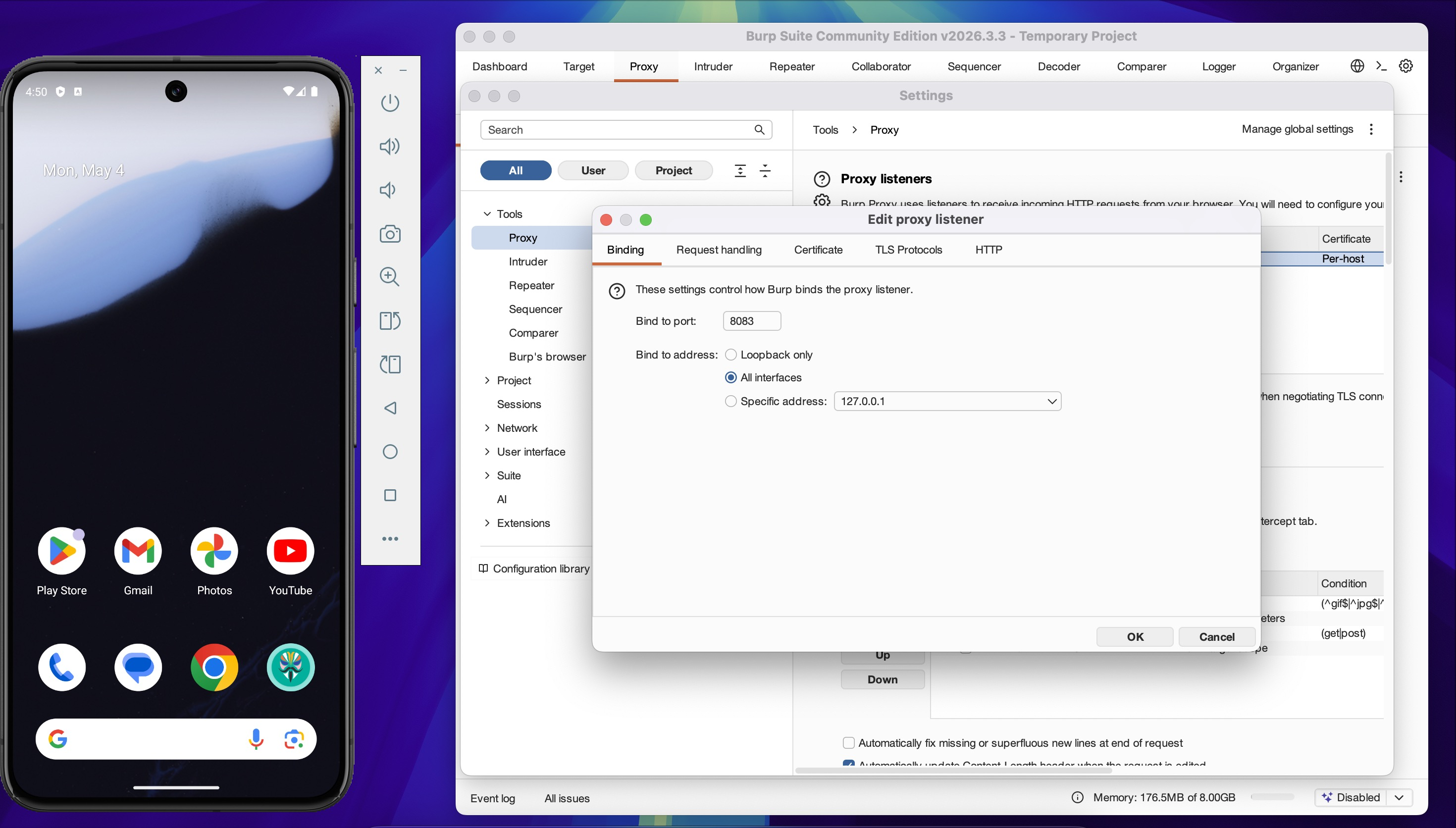Screen dimensions: 1456x828
Task: Launch Chrome browser on the phone
Action: (x=214, y=667)
